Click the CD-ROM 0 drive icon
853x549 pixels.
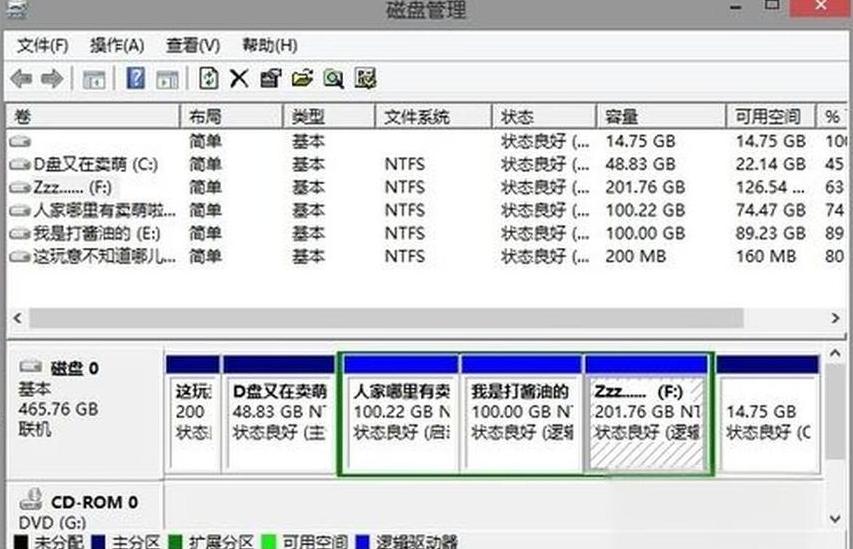tap(31, 499)
